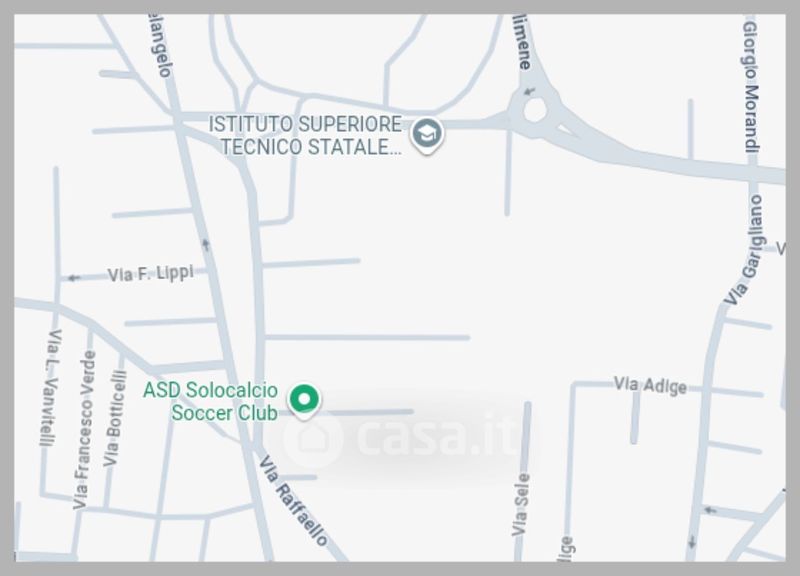The image size is (800, 576).
Task: Click the downward arrow below Via Garigliano
Action: 692,542
